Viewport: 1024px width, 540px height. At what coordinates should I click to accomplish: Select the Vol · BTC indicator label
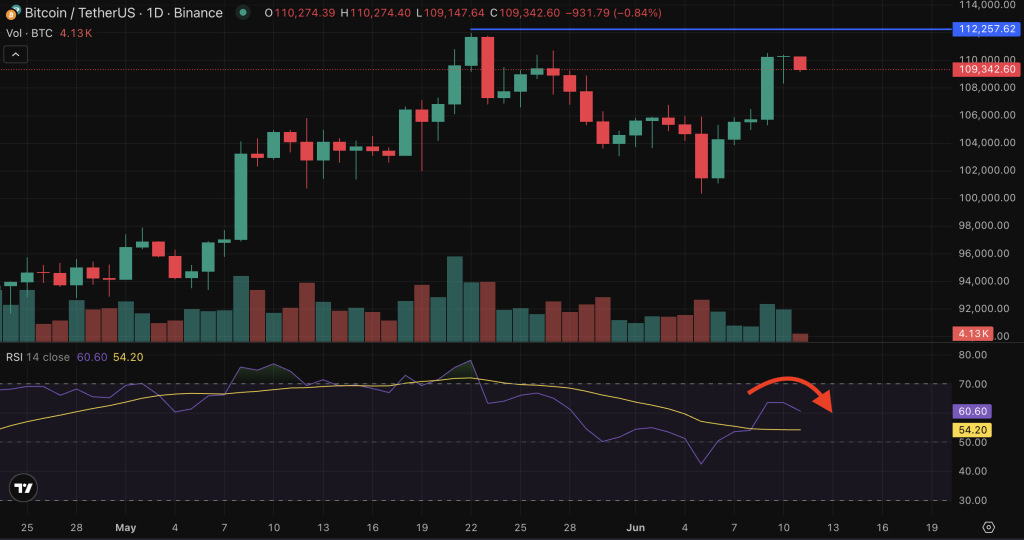pyautogui.click(x=29, y=33)
